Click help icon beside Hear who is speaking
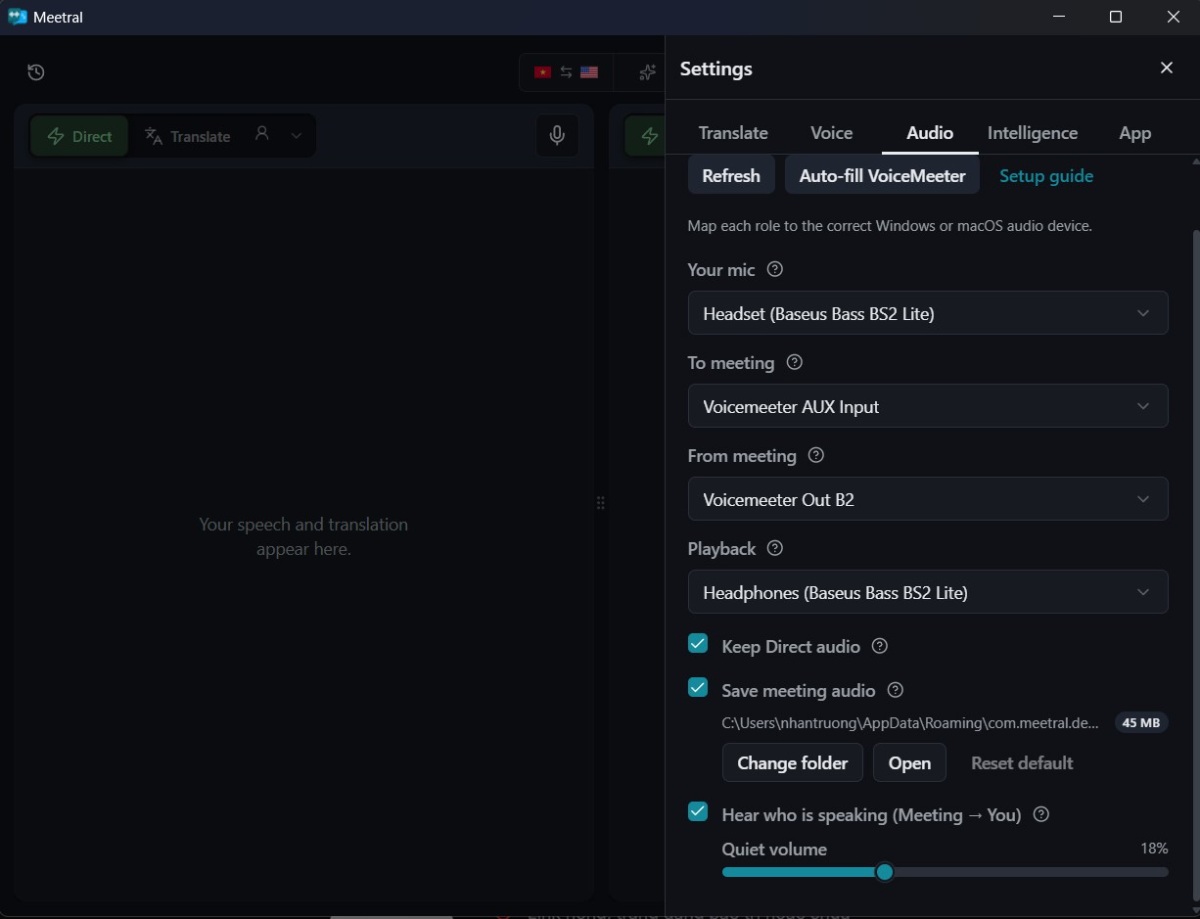The image size is (1200, 919). click(x=1041, y=814)
